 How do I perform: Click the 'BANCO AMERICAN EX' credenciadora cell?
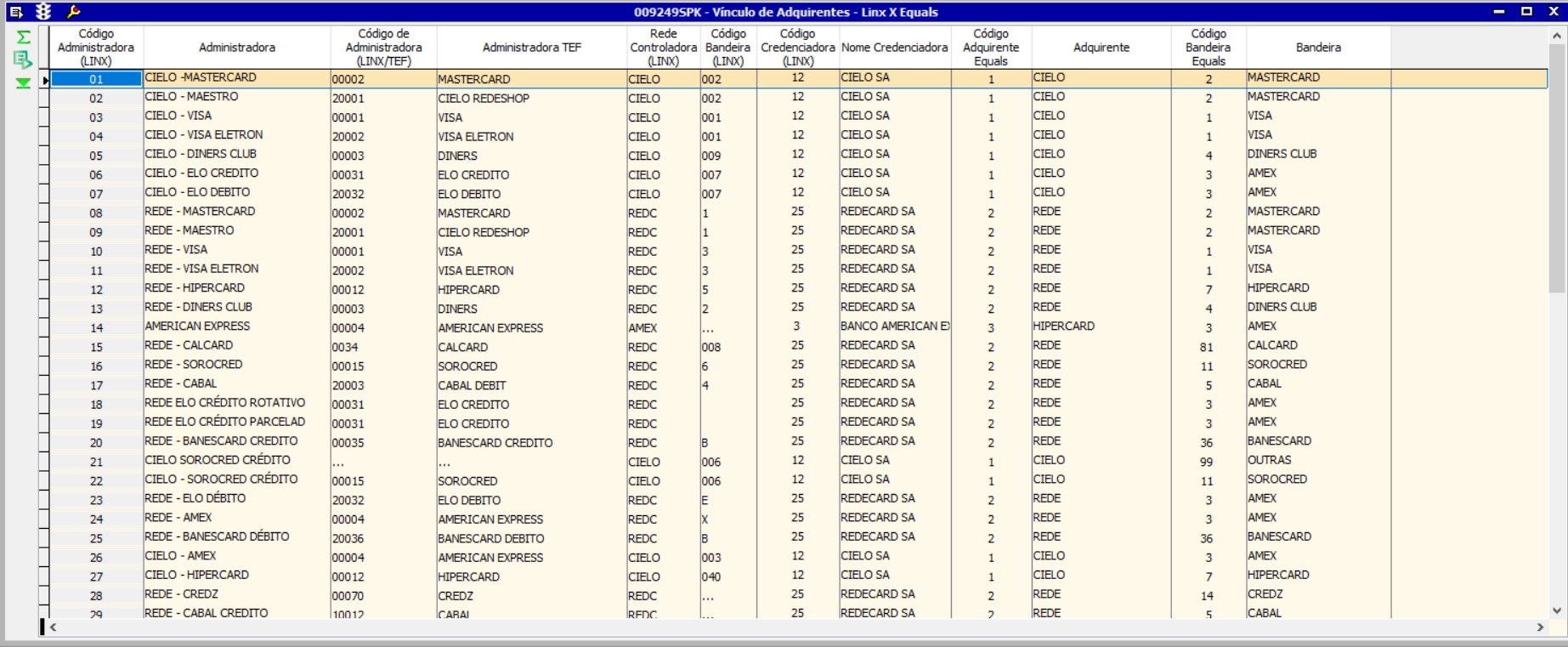(895, 326)
